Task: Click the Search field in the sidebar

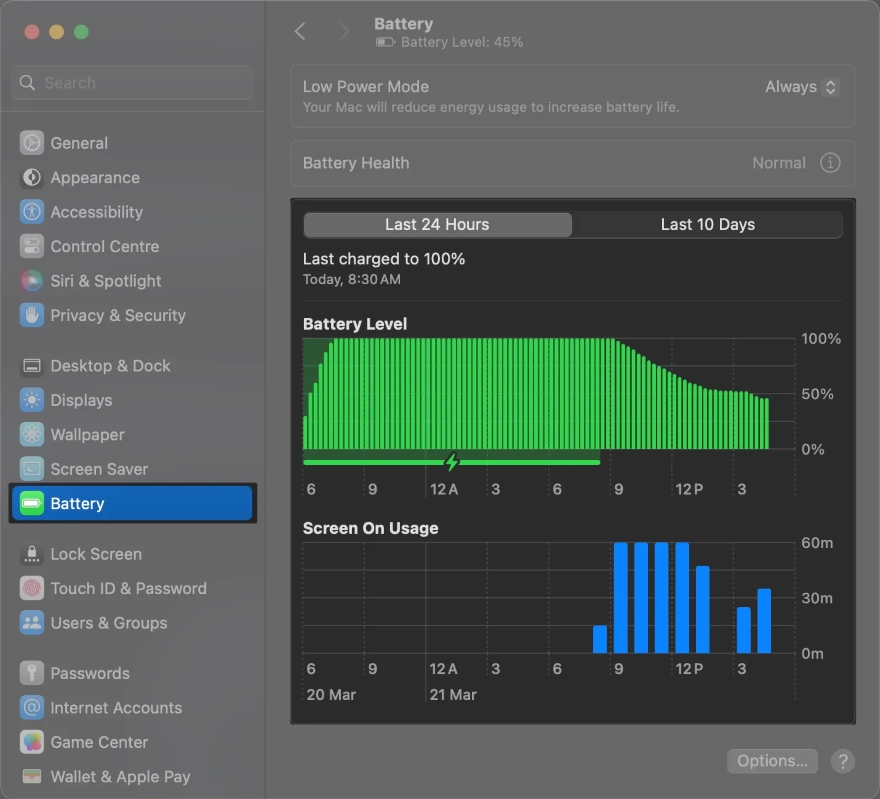Action: 132,83
